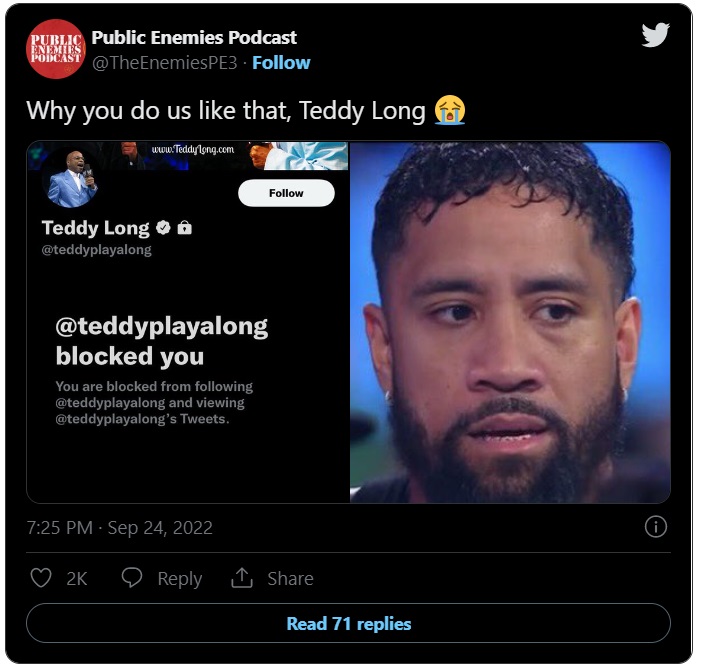
Task: Open the tweet info circle icon
Action: 655,527
